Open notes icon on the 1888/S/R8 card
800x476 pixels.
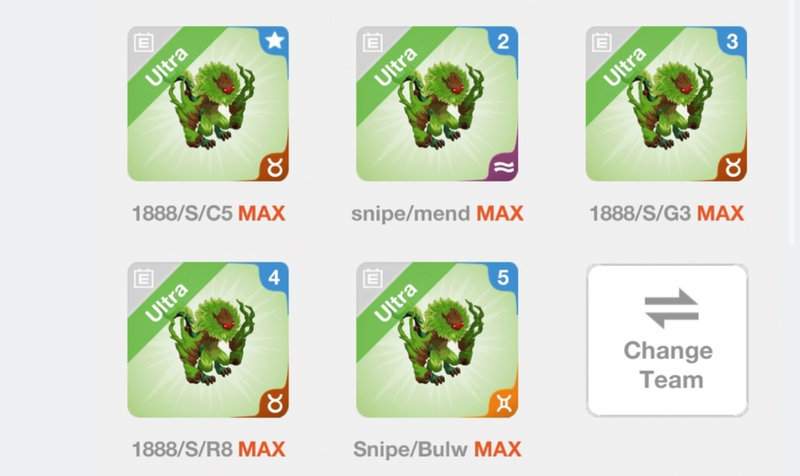[143, 279]
